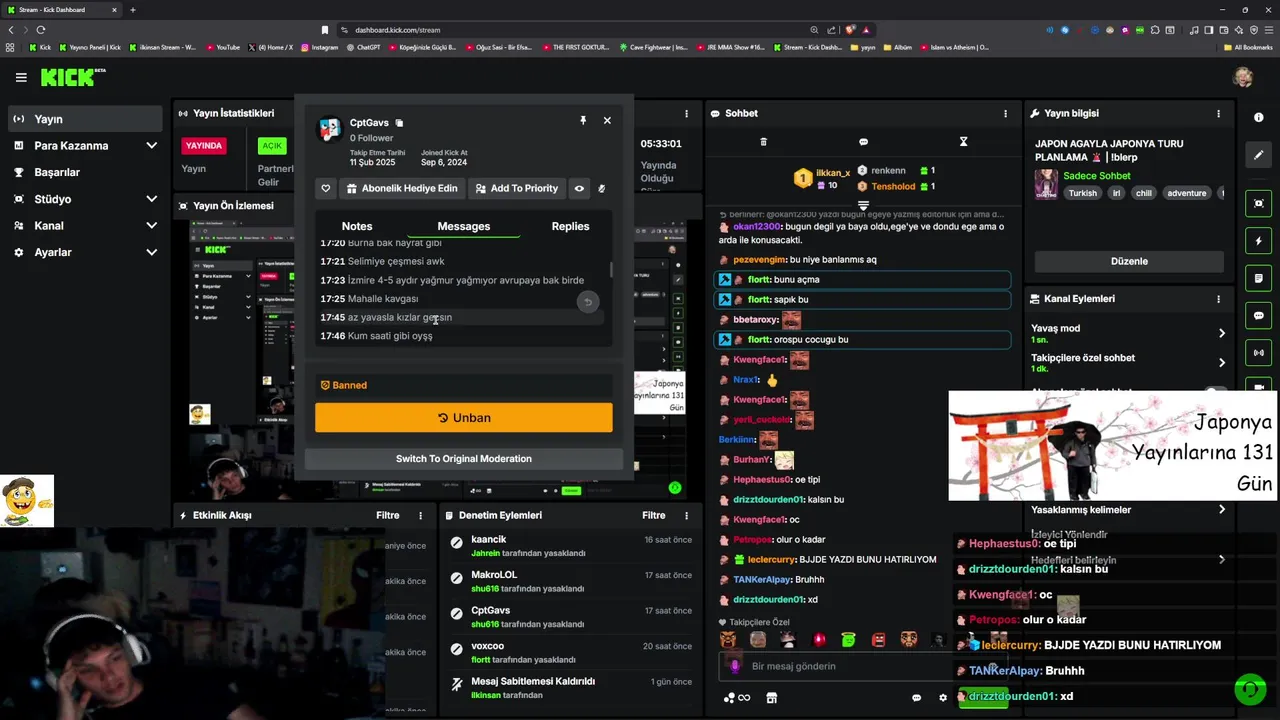Viewport: 1280px width, 720px height.
Task: Select voxcoo moderation entry
Action: click(570, 653)
